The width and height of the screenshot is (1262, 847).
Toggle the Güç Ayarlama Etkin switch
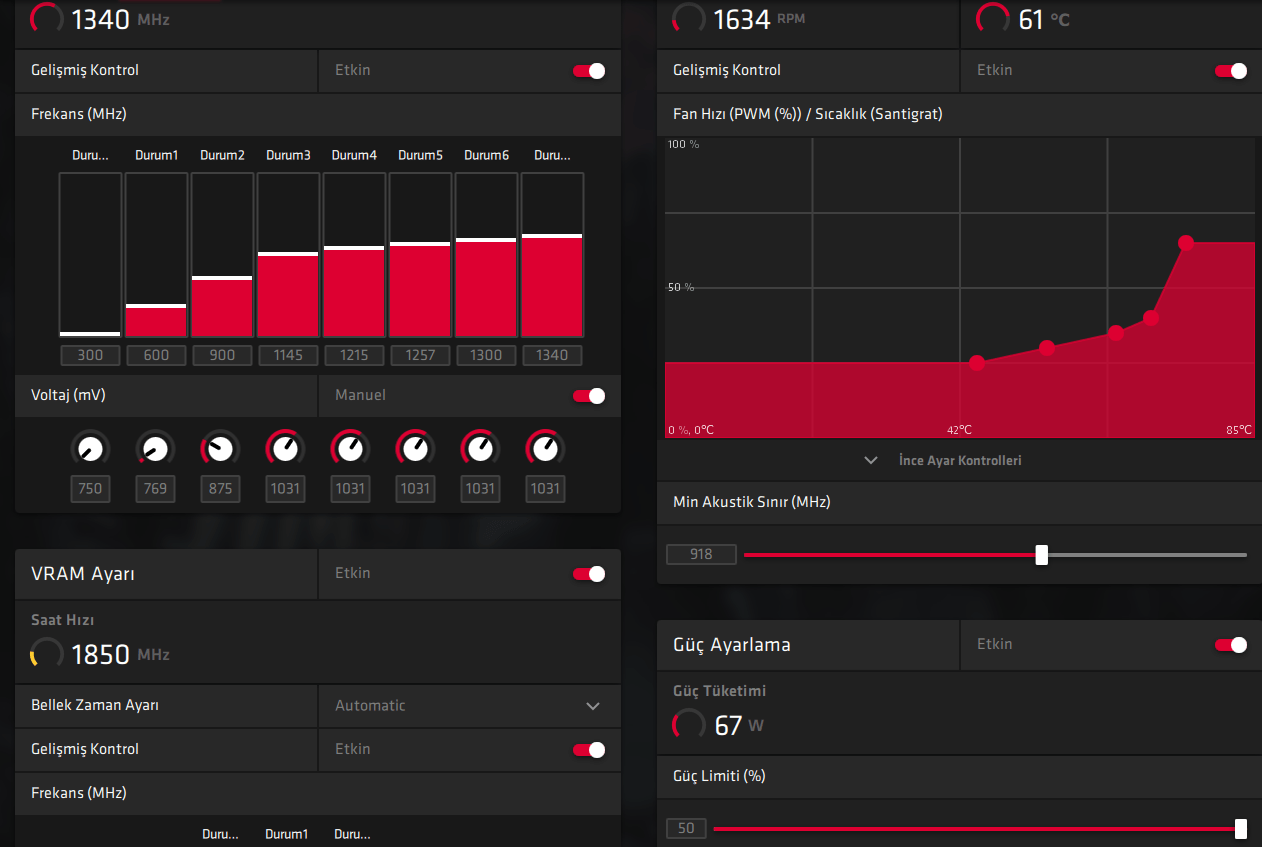pyautogui.click(x=1231, y=645)
